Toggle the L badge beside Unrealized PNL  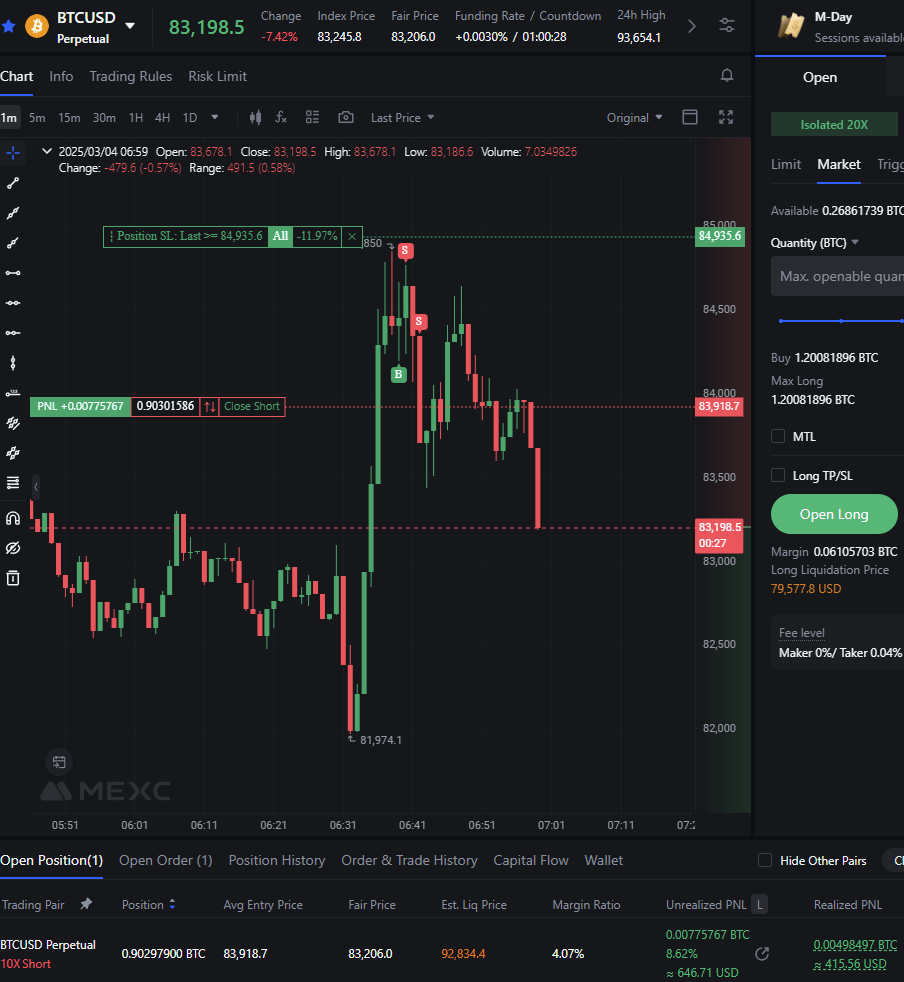(x=760, y=904)
